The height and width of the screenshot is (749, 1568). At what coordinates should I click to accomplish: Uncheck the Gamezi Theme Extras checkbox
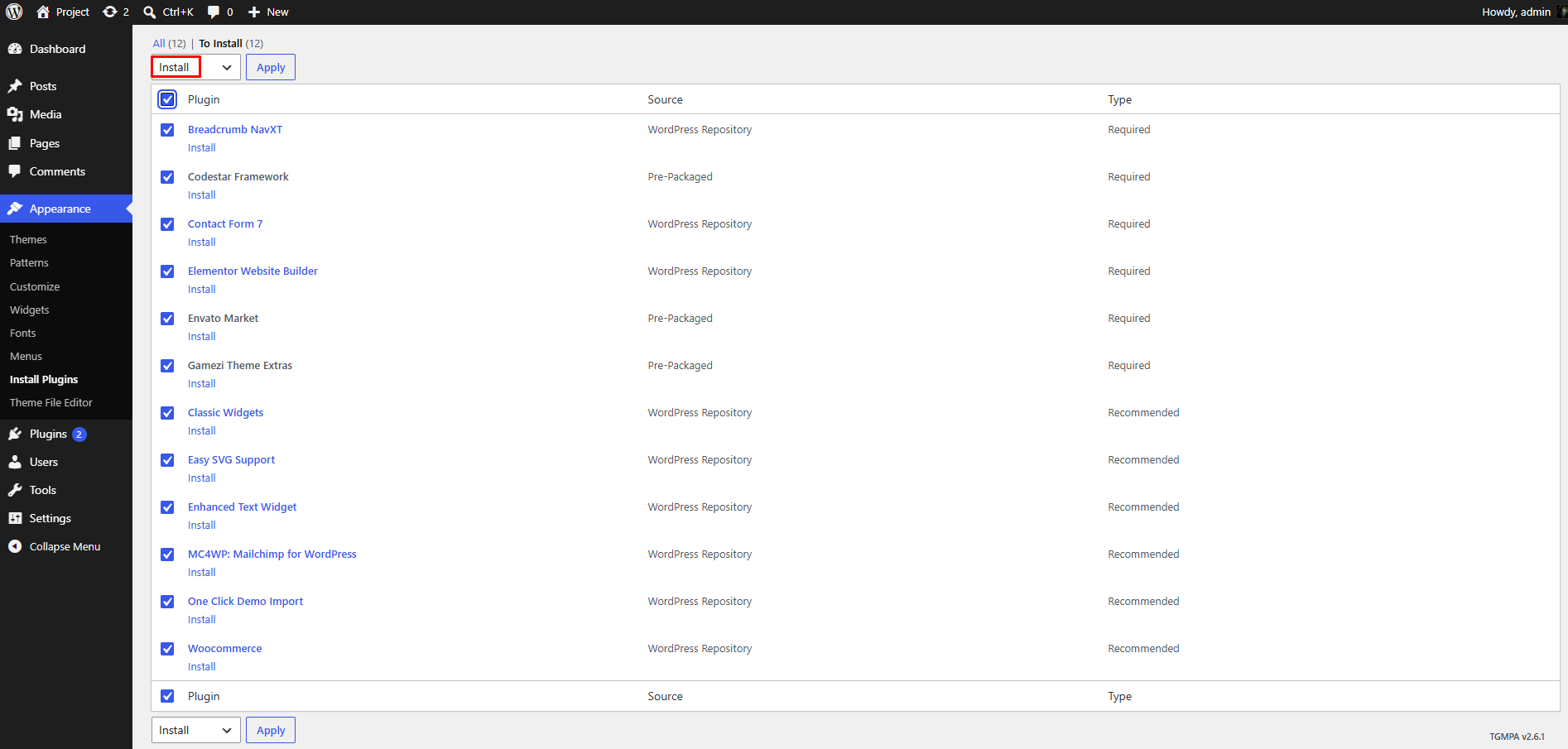(167, 366)
